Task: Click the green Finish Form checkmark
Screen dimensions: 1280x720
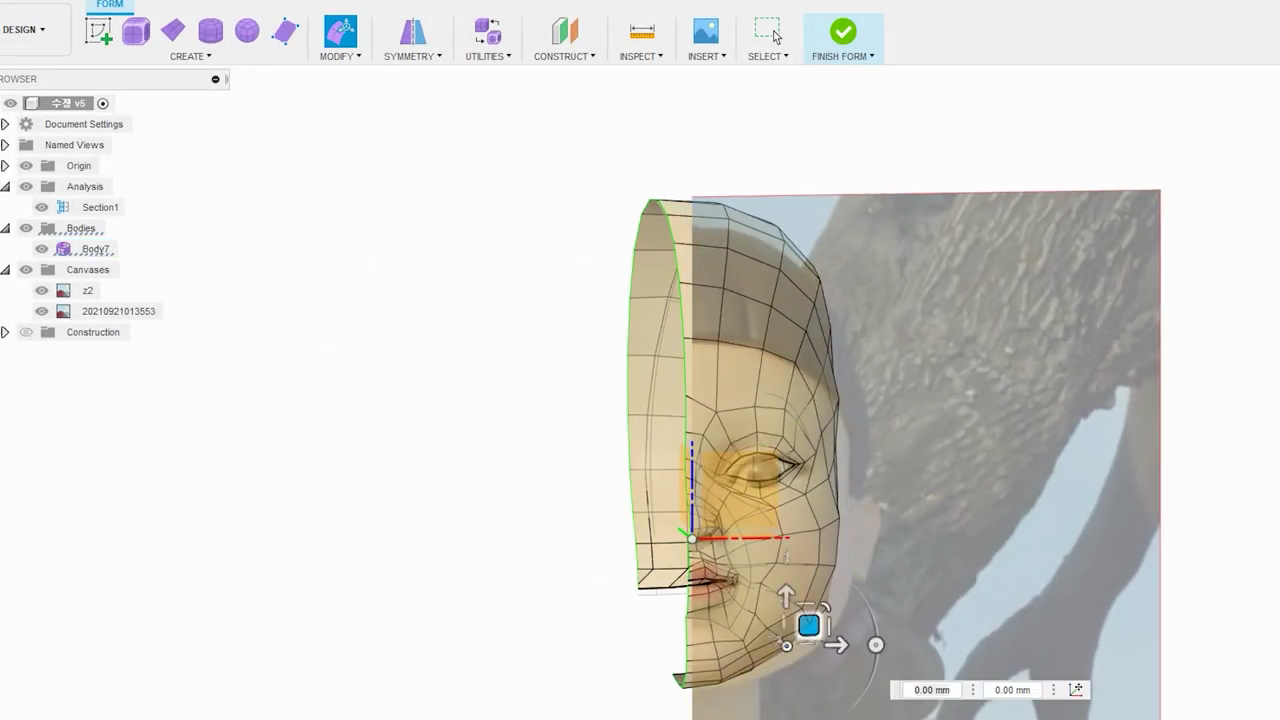Action: pos(843,32)
